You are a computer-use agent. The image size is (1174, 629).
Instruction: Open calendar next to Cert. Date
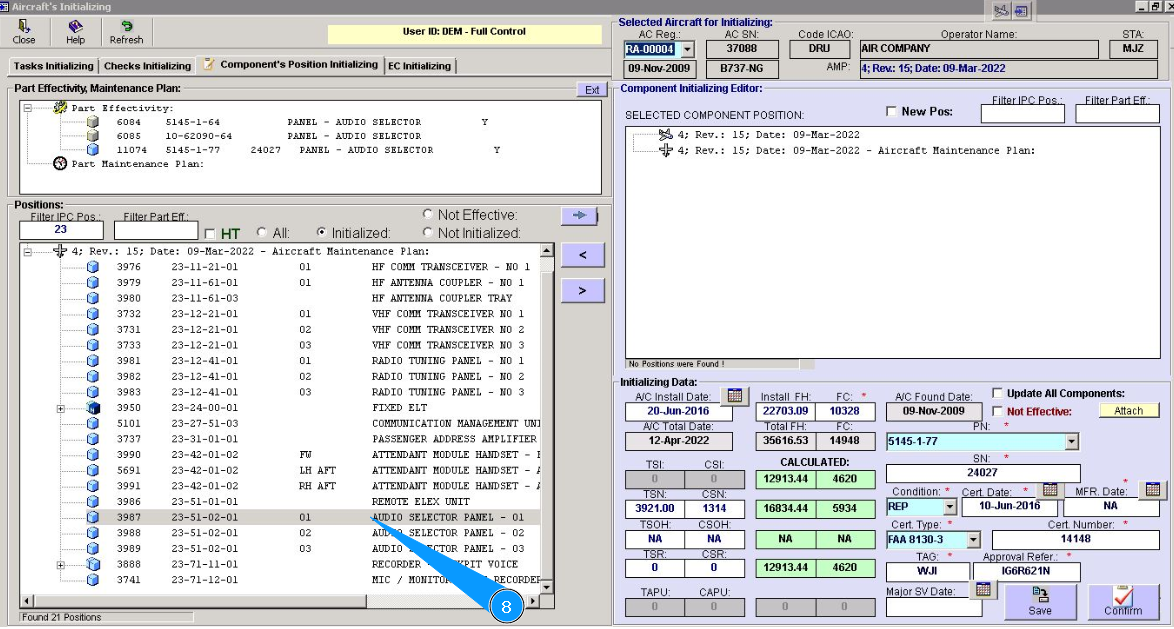click(x=1049, y=489)
